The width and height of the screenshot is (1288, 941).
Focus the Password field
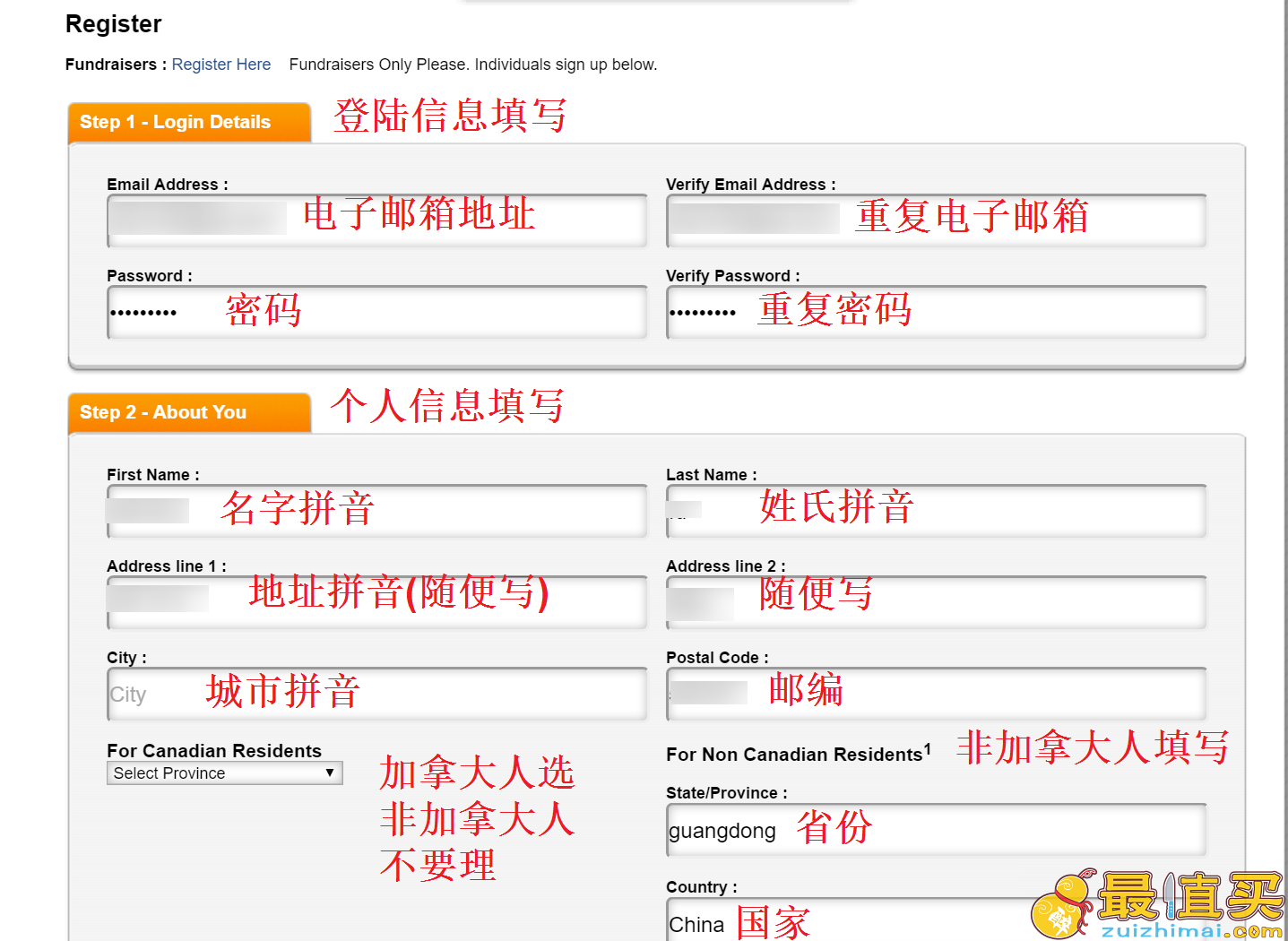[376, 312]
